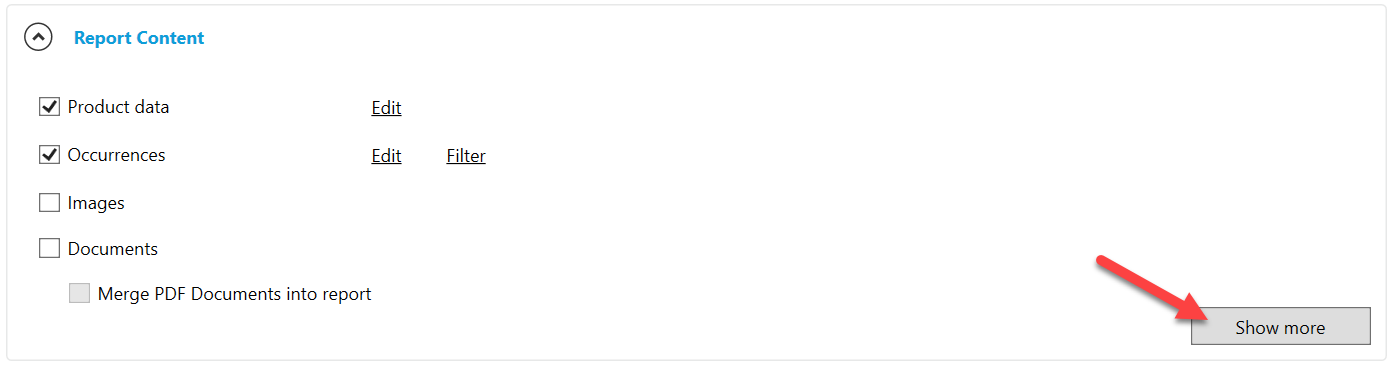Click the Occurrences label text
The image size is (1389, 366).
(116, 155)
